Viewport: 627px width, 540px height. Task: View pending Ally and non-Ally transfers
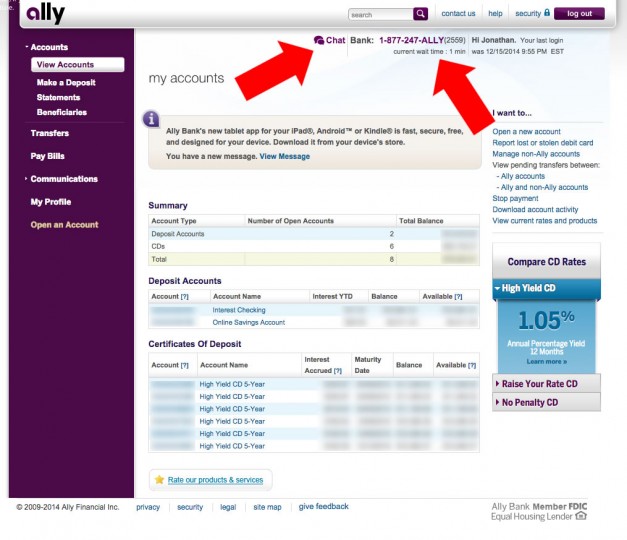(544, 187)
